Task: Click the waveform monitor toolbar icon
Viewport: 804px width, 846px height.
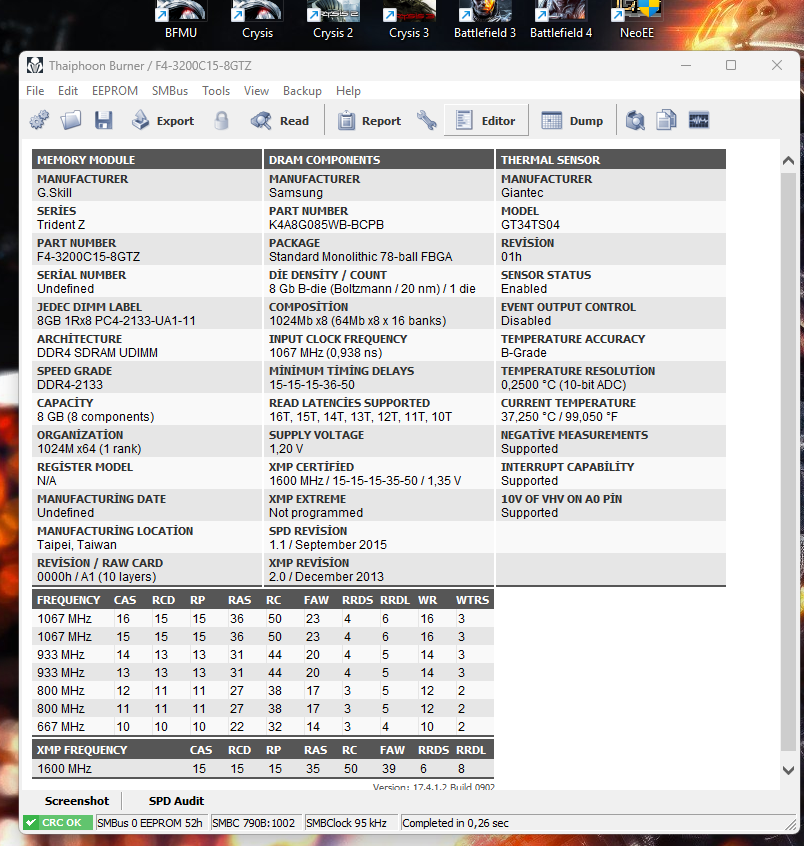Action: click(699, 120)
